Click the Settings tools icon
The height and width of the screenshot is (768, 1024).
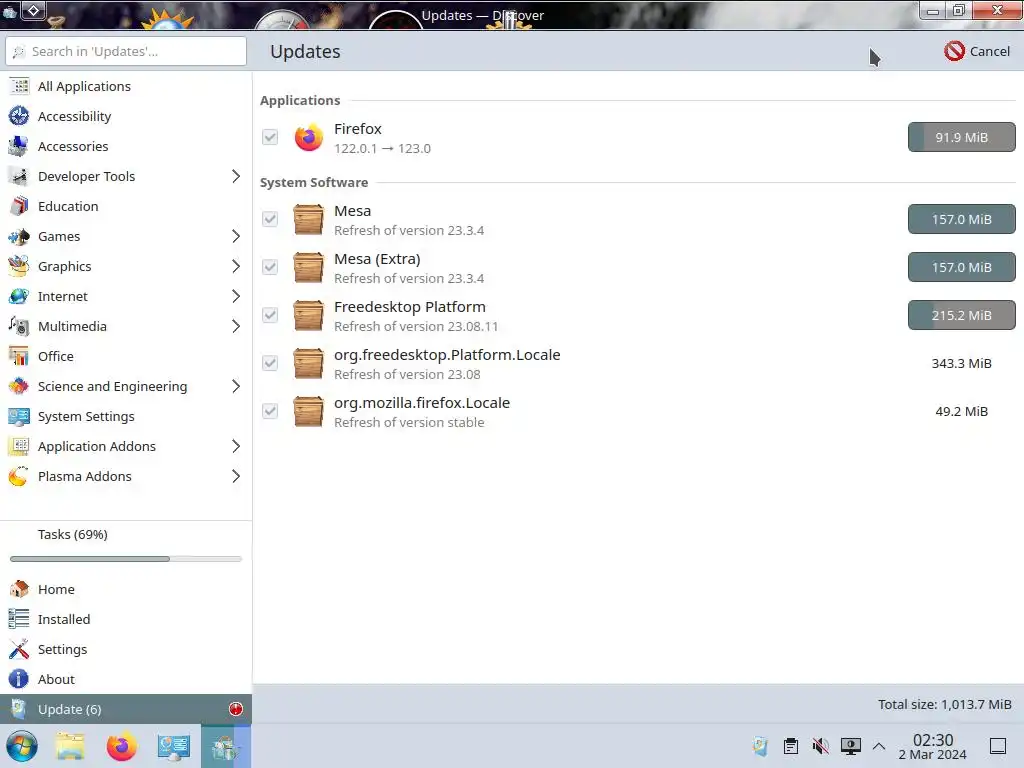click(19, 649)
